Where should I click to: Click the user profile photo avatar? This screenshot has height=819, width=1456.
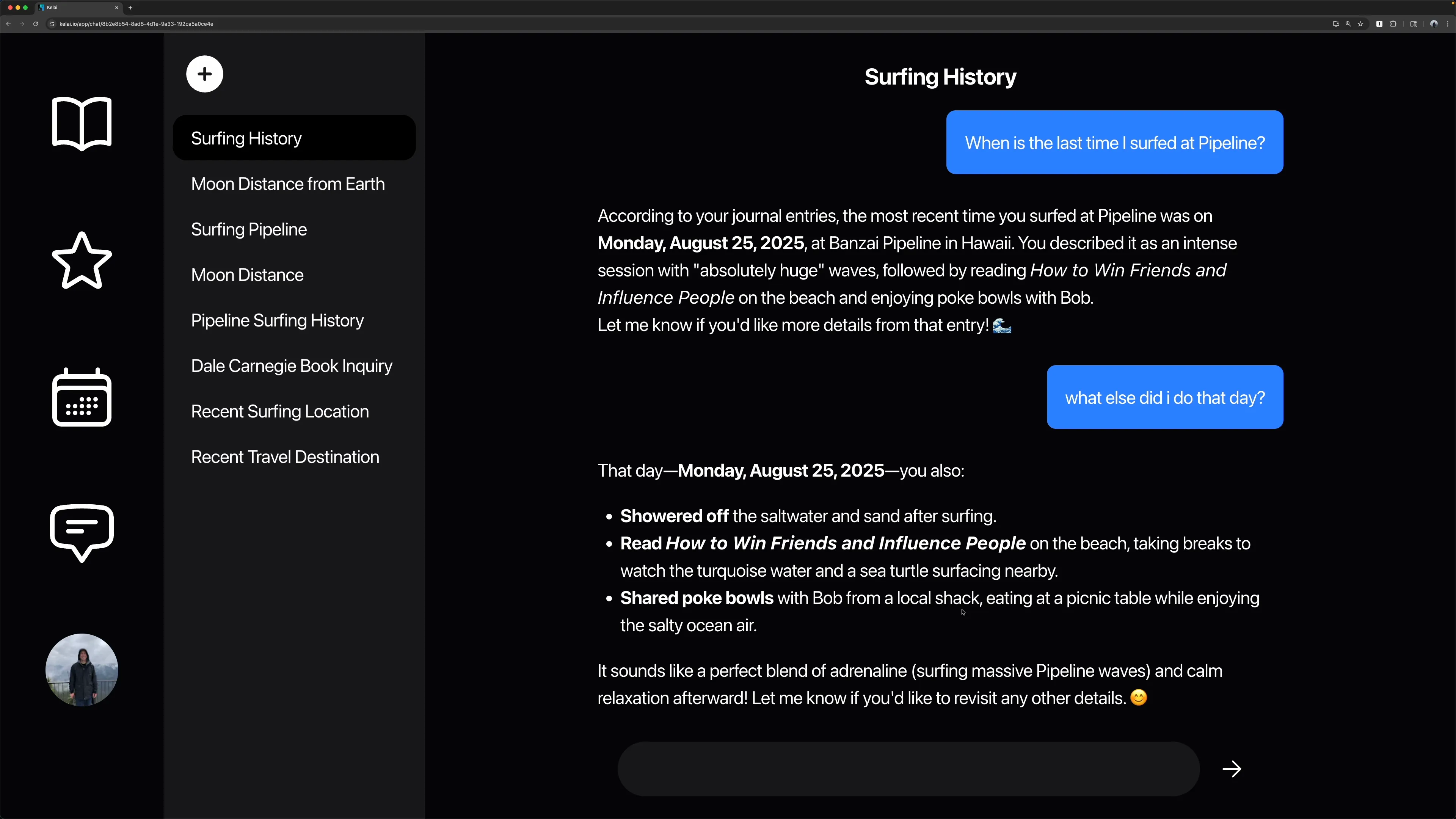point(82,669)
